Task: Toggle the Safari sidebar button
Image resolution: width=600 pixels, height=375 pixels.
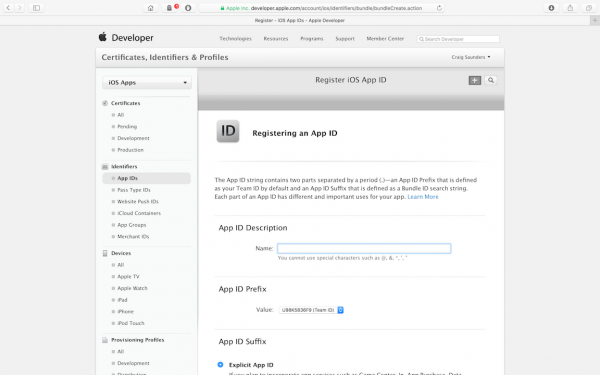Action: (36, 8)
